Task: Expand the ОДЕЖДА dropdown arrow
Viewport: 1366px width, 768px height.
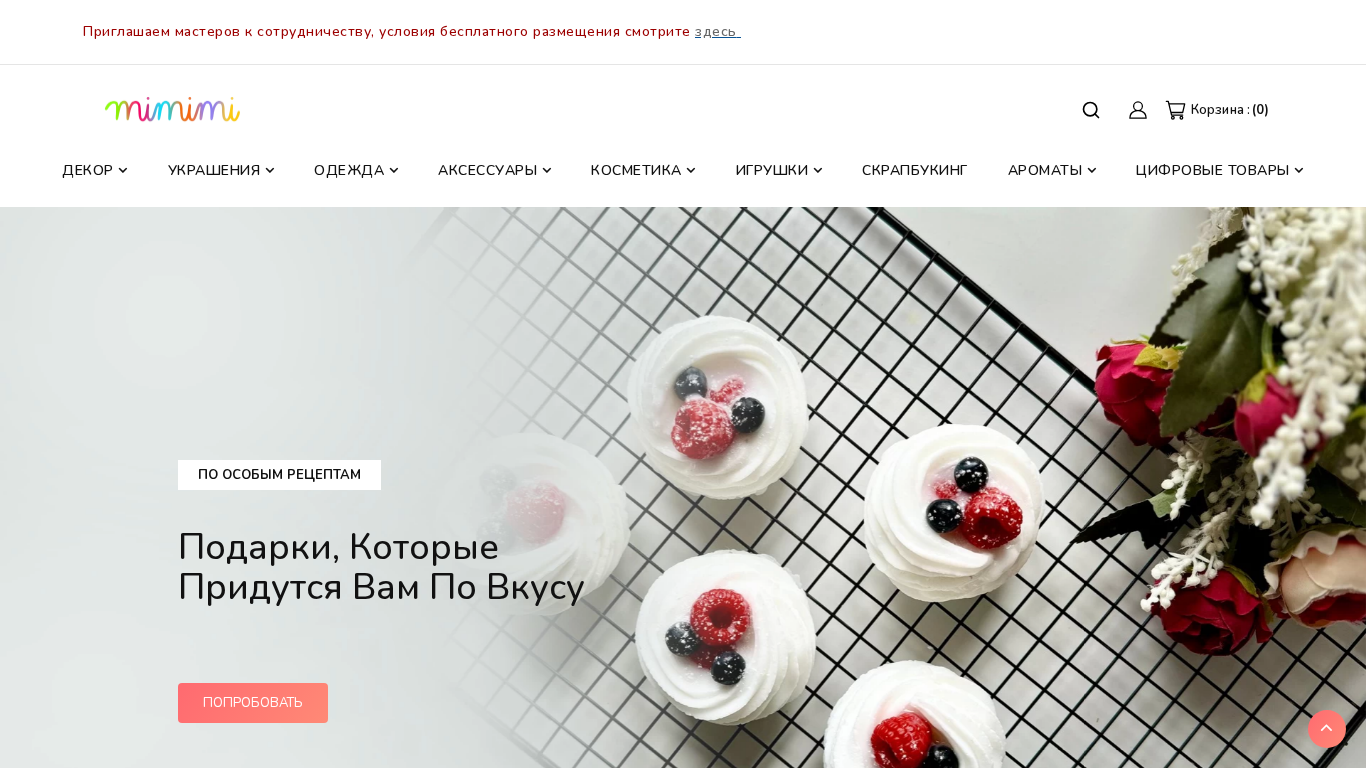Action: coord(394,171)
